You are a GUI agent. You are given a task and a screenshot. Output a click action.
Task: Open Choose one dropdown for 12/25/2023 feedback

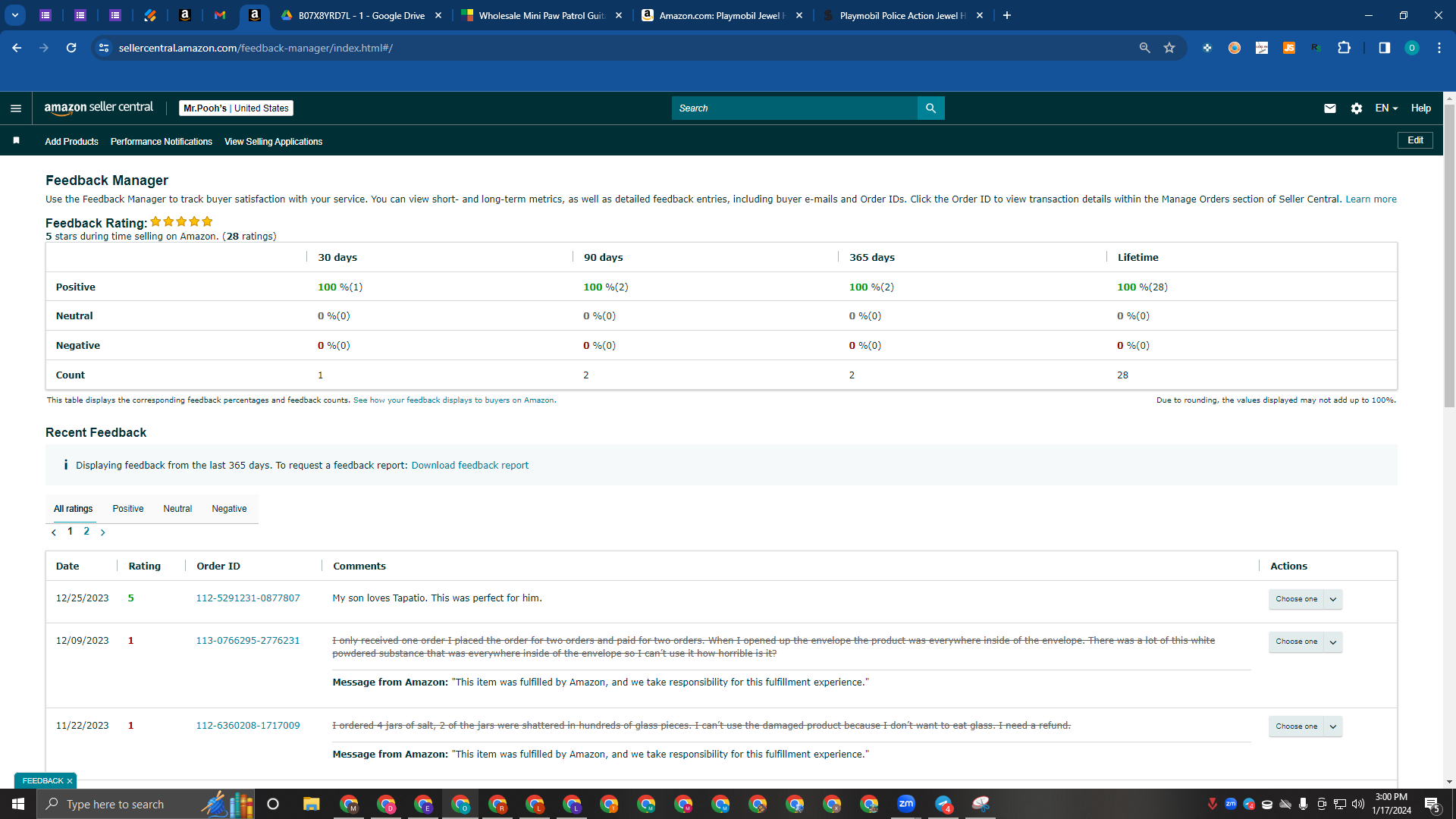coord(1306,599)
